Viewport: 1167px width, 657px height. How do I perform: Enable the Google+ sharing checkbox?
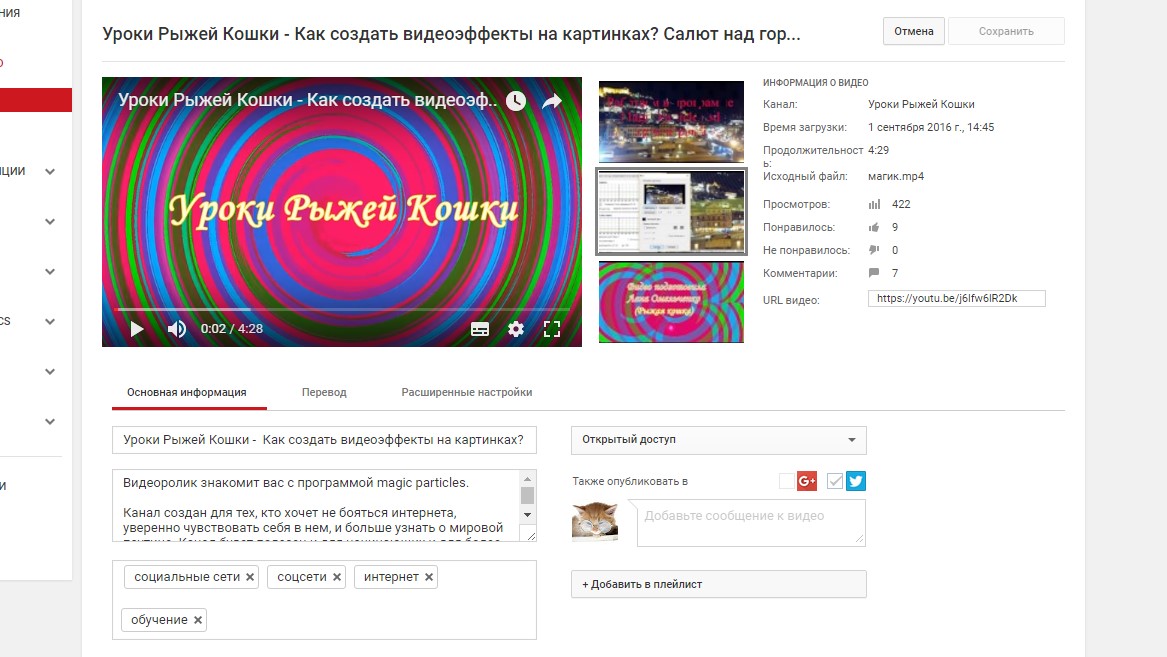786,481
